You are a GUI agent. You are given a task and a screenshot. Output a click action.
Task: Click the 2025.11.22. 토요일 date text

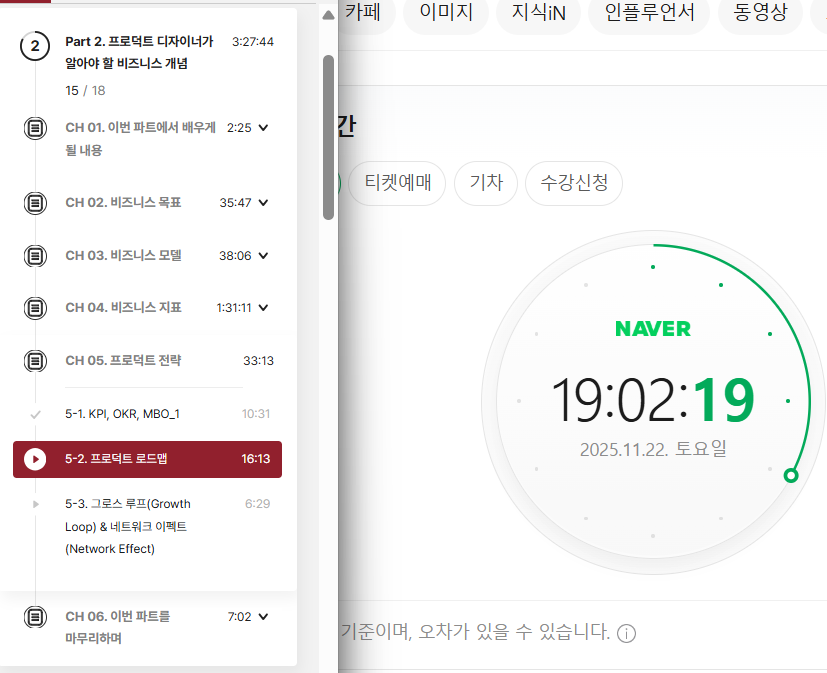pyautogui.click(x=653, y=449)
